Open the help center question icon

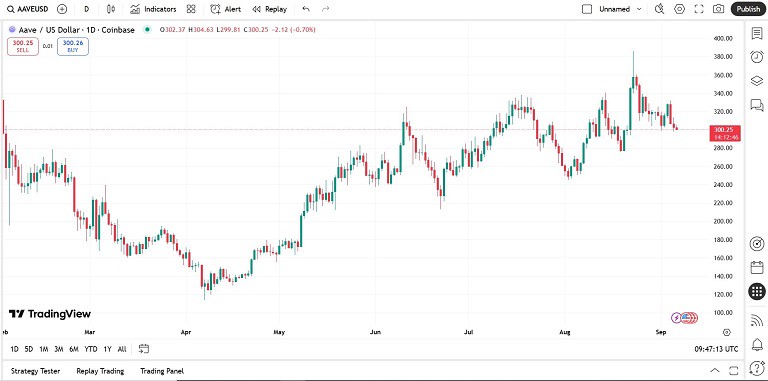[x=757, y=367]
